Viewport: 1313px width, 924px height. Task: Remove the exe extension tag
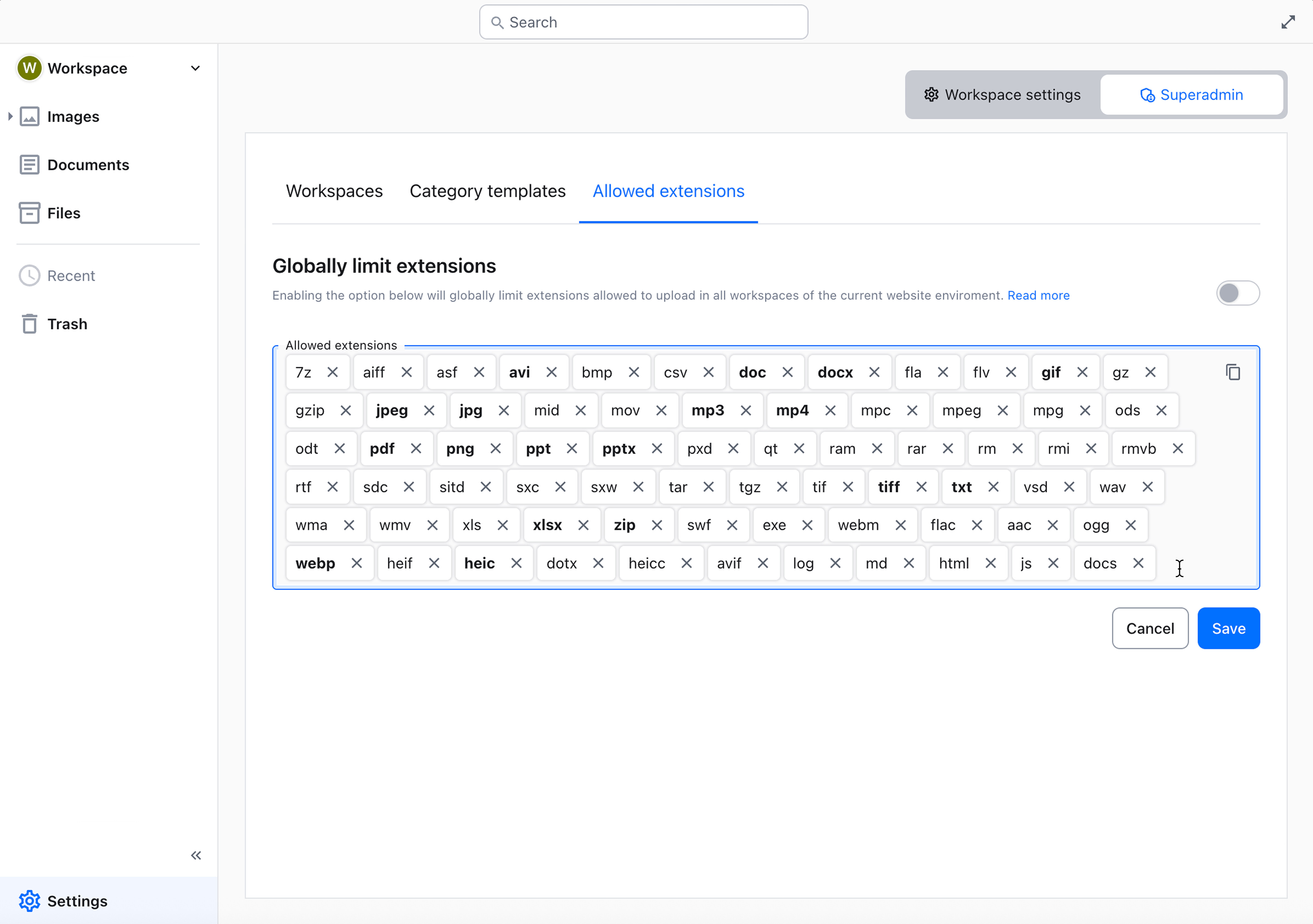(x=807, y=525)
